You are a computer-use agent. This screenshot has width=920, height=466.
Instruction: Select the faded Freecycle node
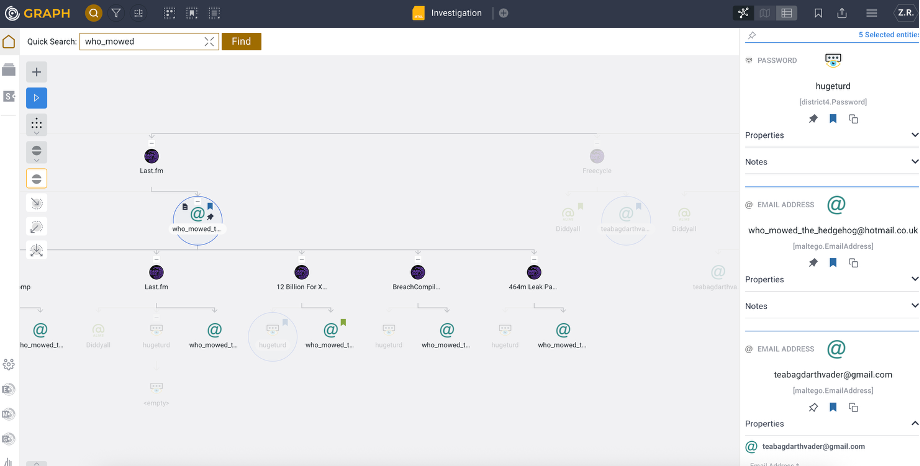[597, 156]
